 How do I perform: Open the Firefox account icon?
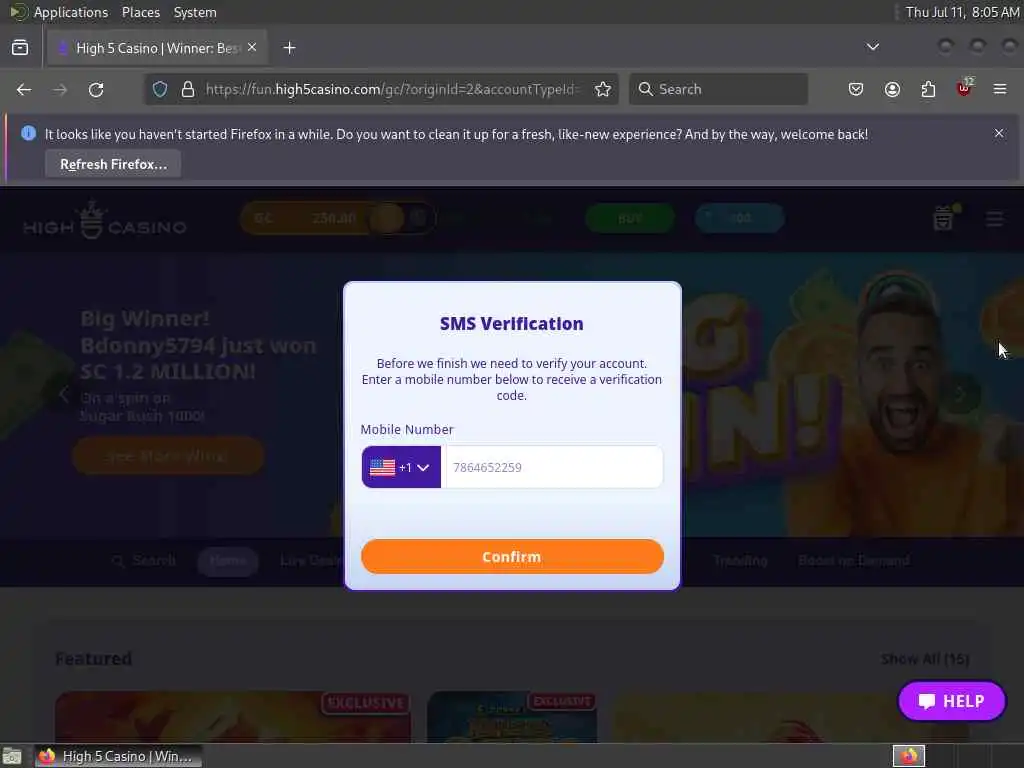[x=892, y=89]
